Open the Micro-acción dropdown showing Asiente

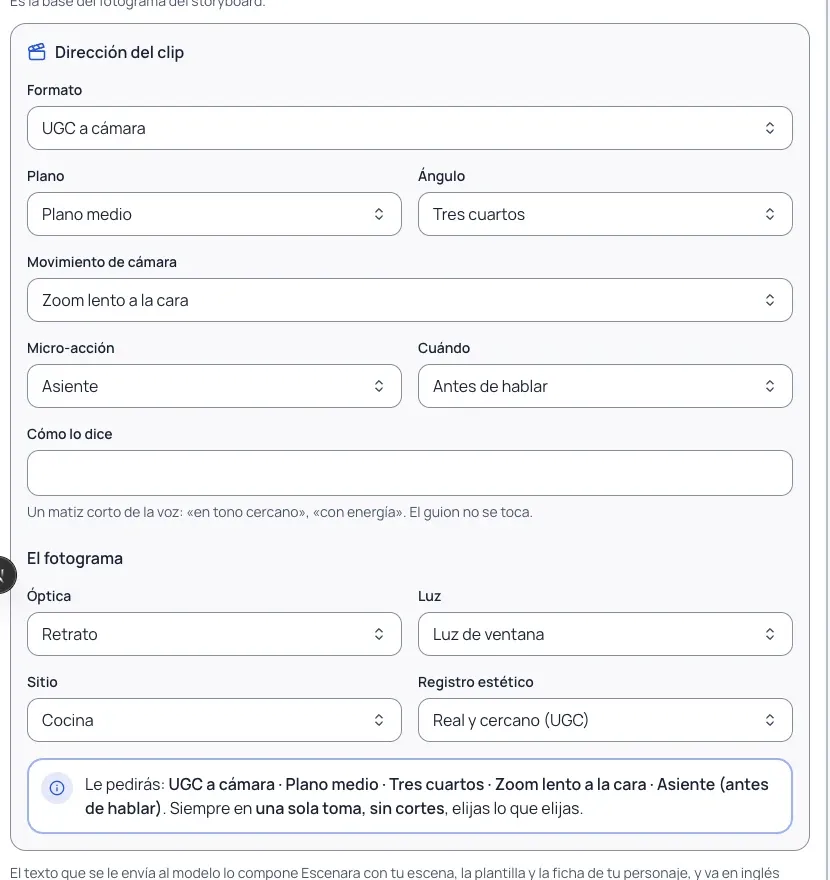214,386
